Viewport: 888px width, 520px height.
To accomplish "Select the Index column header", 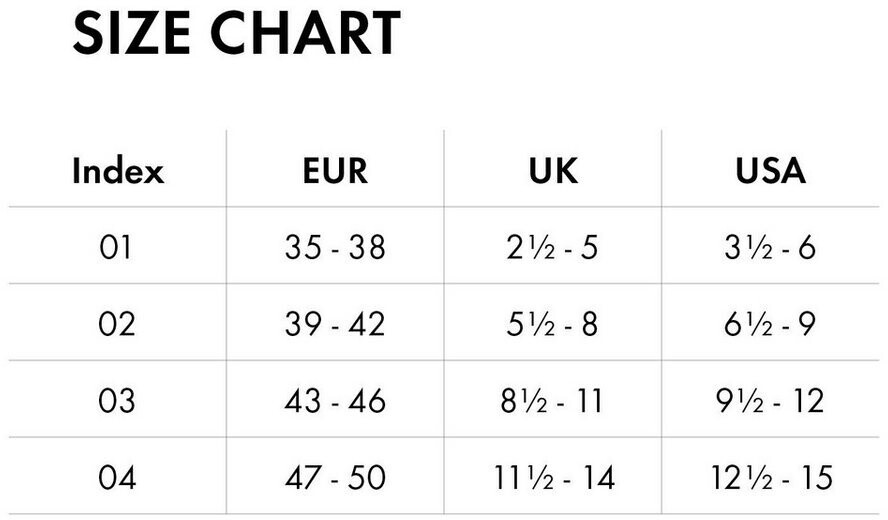I will point(117,171).
